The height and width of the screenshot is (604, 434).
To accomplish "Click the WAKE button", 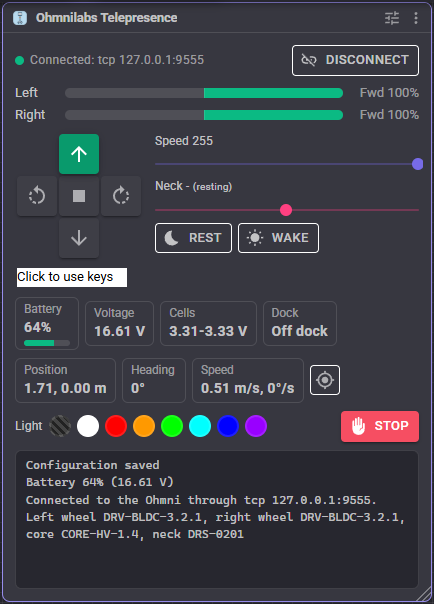I will [x=278, y=238].
